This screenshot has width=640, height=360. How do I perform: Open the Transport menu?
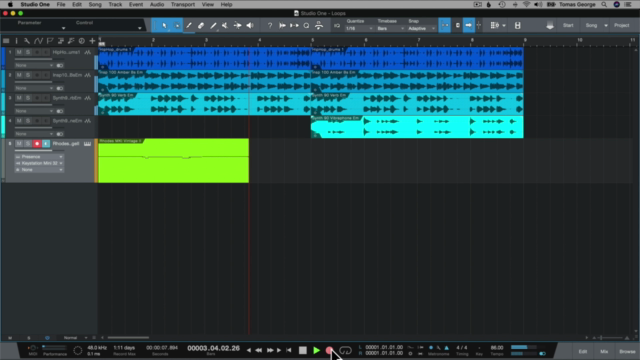click(x=182, y=4)
